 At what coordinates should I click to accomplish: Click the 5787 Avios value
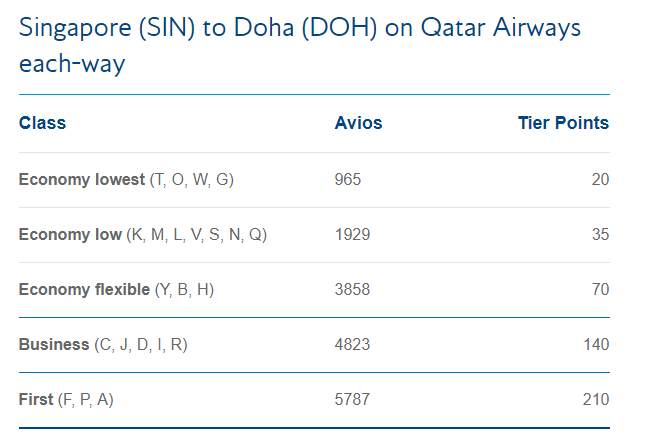pos(353,400)
